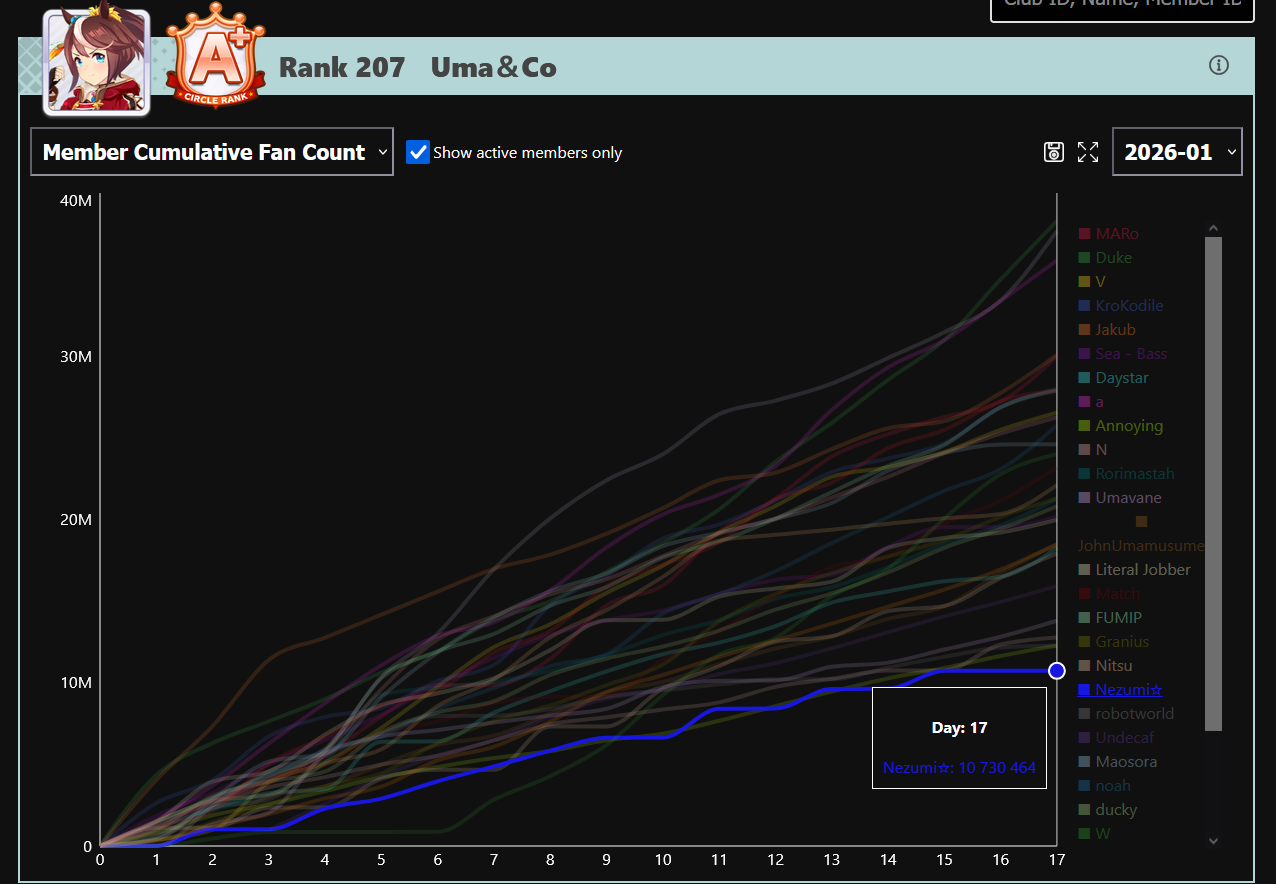Click legend scroll down arrow
This screenshot has height=884, width=1276.
(x=1213, y=841)
